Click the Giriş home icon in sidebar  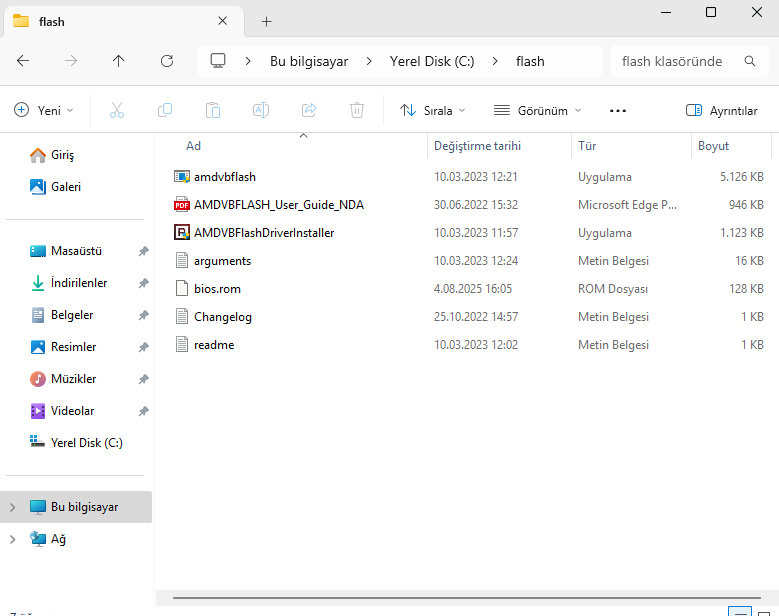click(38, 155)
